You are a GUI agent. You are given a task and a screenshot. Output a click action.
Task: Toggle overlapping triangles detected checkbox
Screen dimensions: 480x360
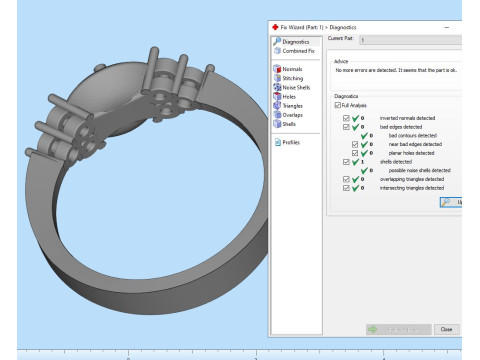(346, 179)
